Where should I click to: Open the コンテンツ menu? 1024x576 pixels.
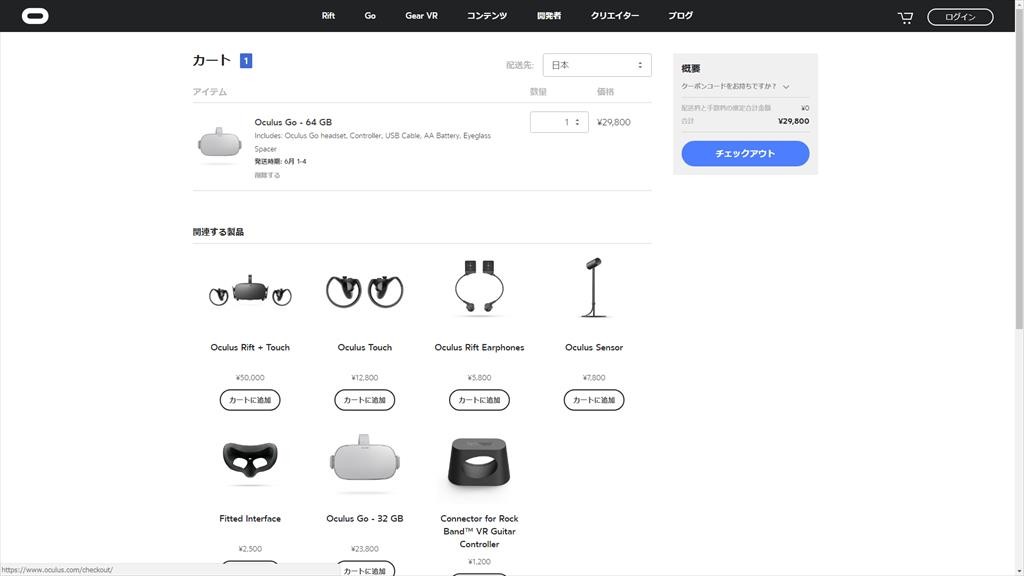487,16
